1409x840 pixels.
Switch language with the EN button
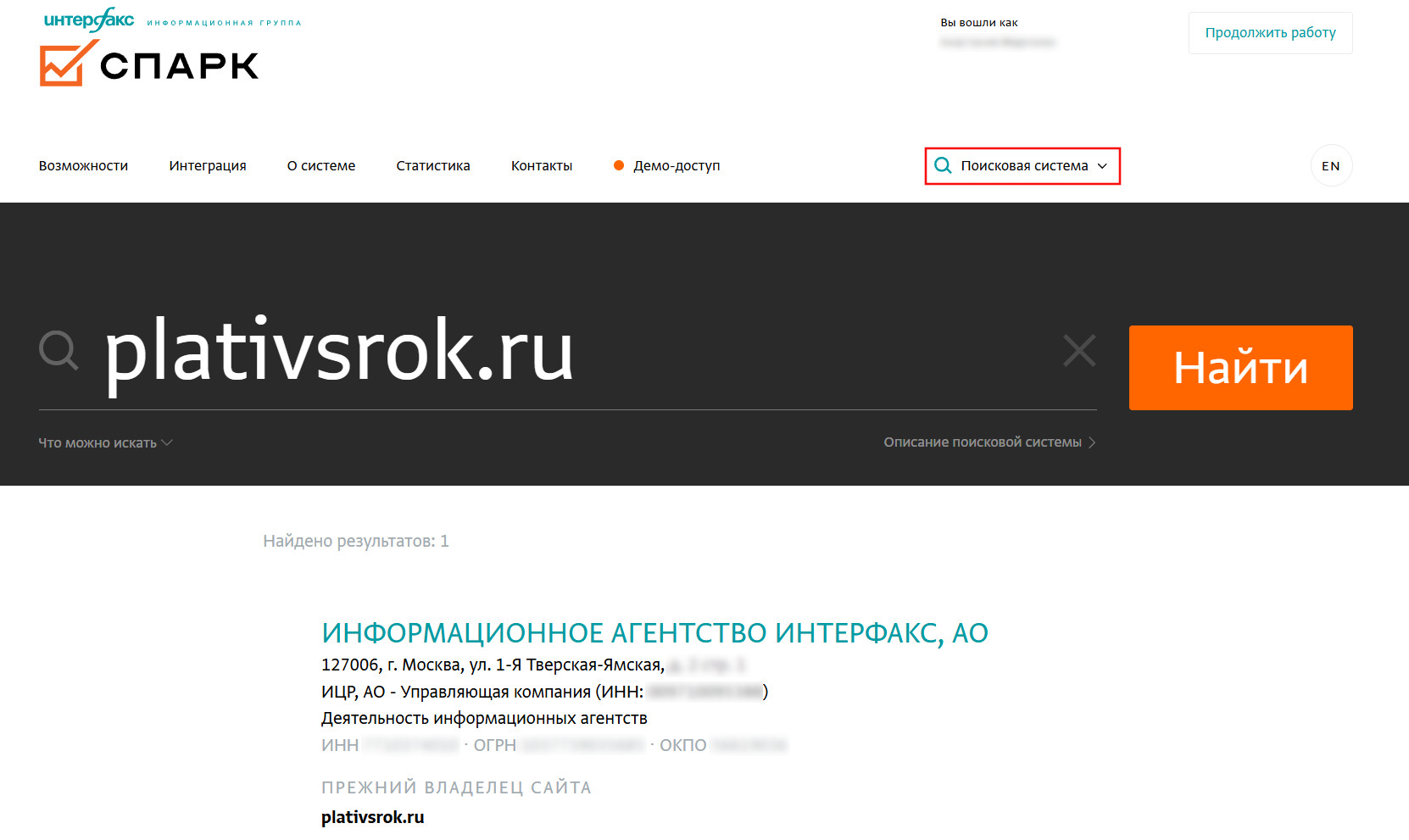(1330, 166)
